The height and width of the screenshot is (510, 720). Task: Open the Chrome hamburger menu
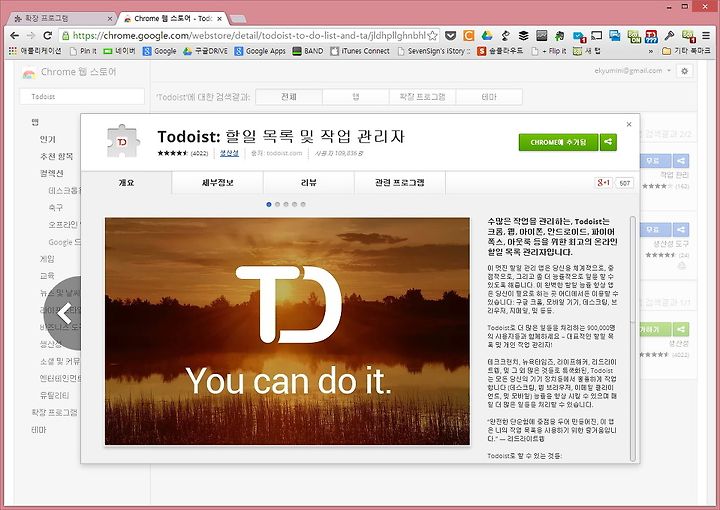click(x=706, y=35)
